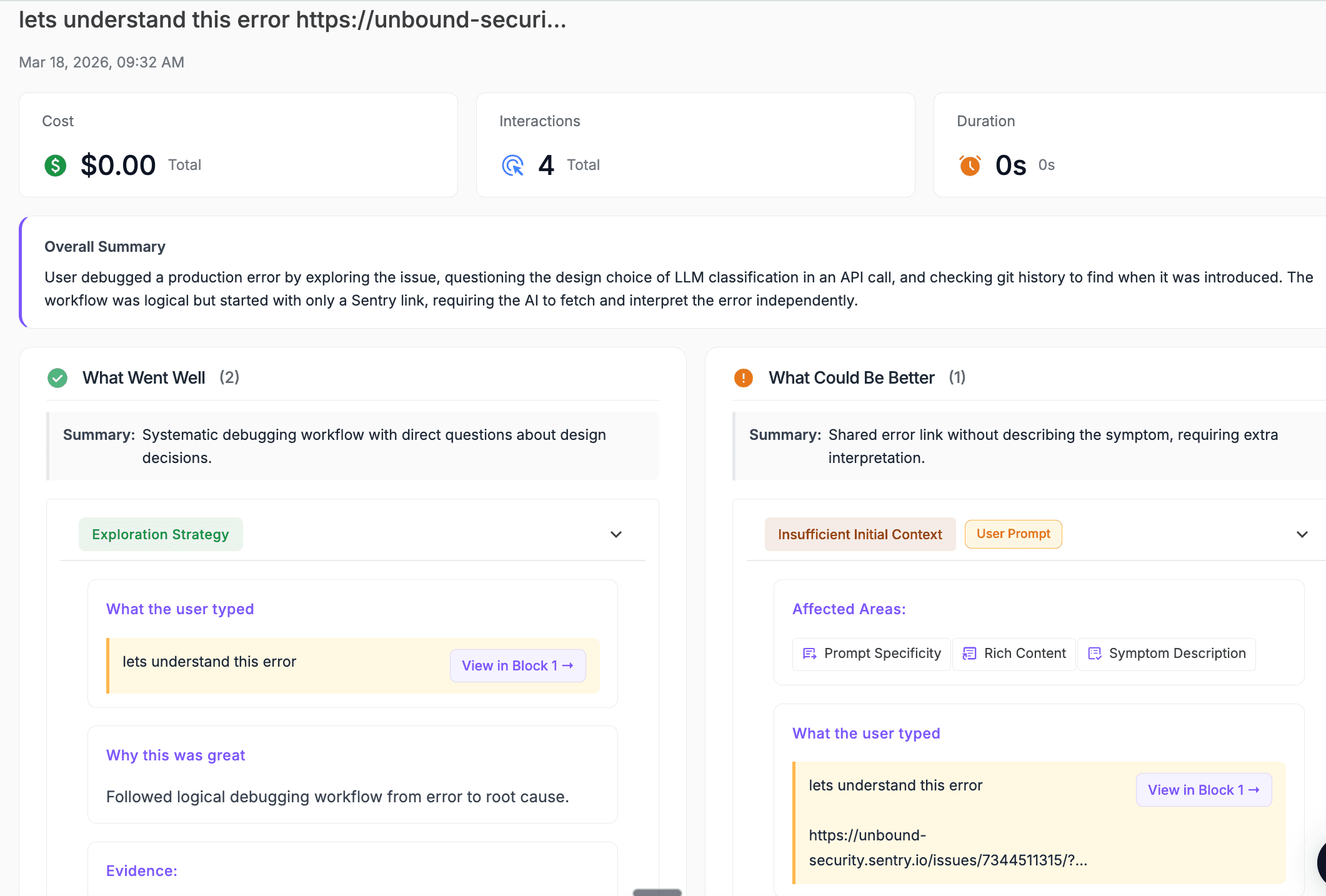1326x896 pixels.
Task: Click the orange Duration clock icon
Action: click(x=969, y=165)
